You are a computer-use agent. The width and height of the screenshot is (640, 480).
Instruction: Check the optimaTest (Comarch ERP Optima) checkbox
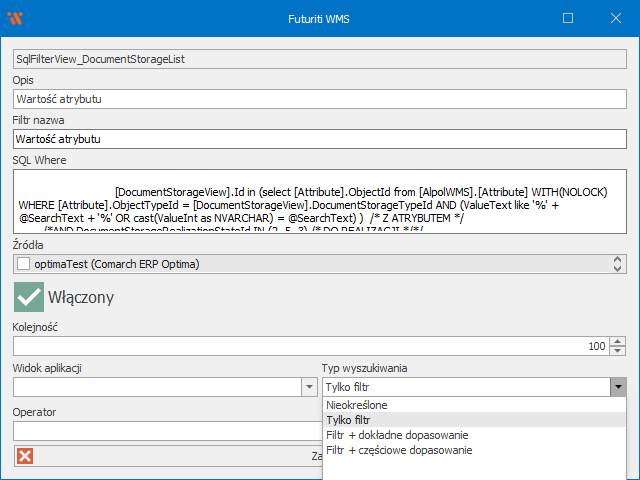click(24, 263)
